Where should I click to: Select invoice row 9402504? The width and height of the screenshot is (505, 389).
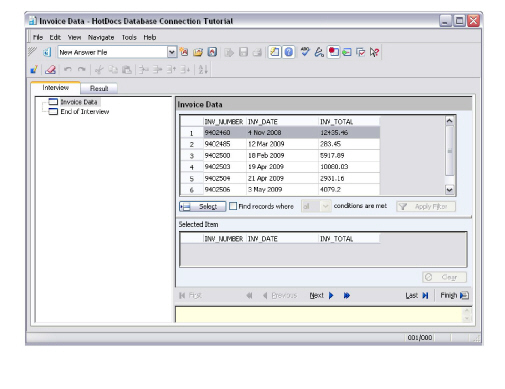(280, 178)
